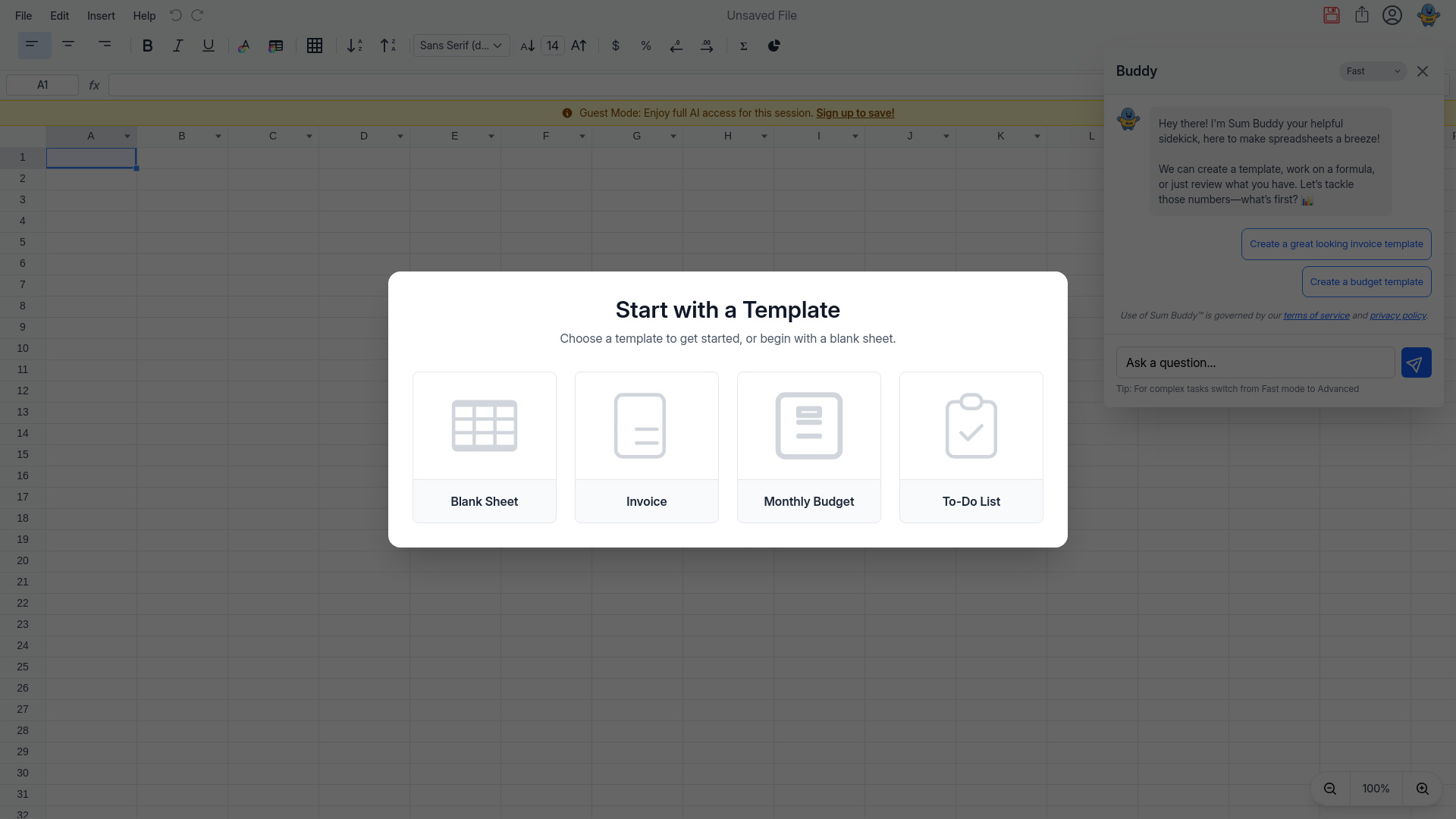
Task: Open the File menu
Action: [x=24, y=16]
